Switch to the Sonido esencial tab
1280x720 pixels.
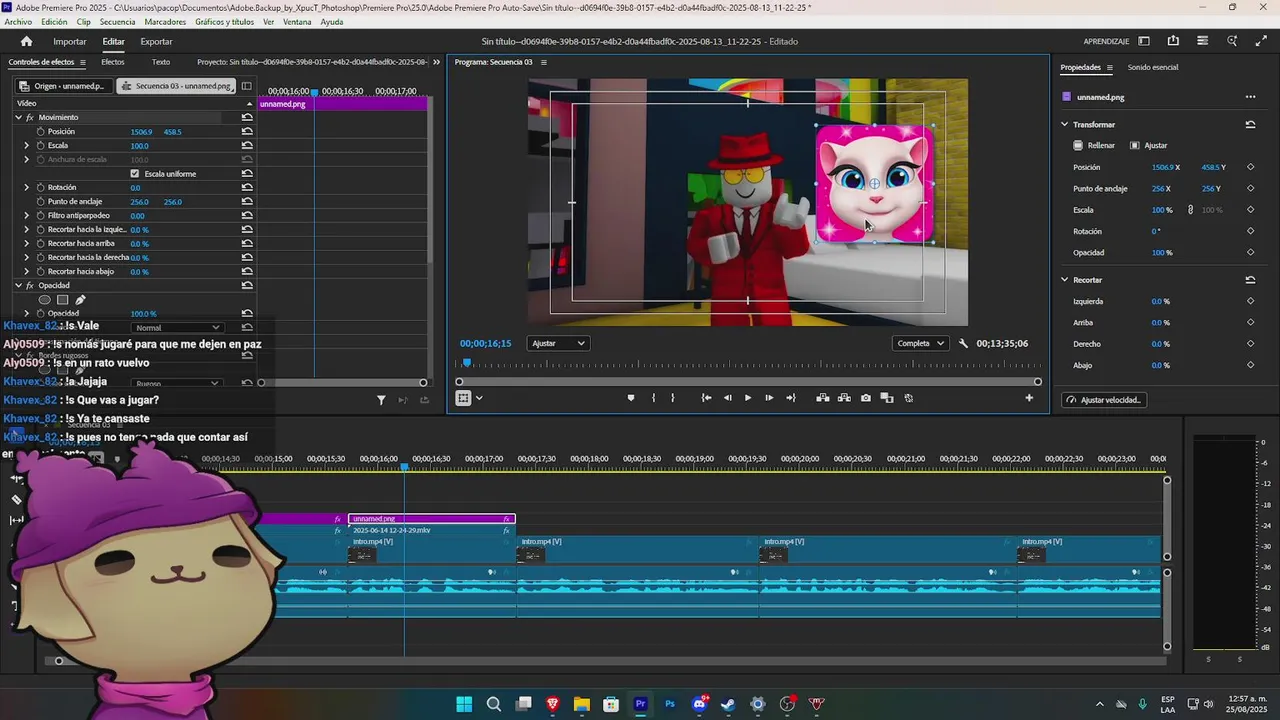click(1153, 67)
